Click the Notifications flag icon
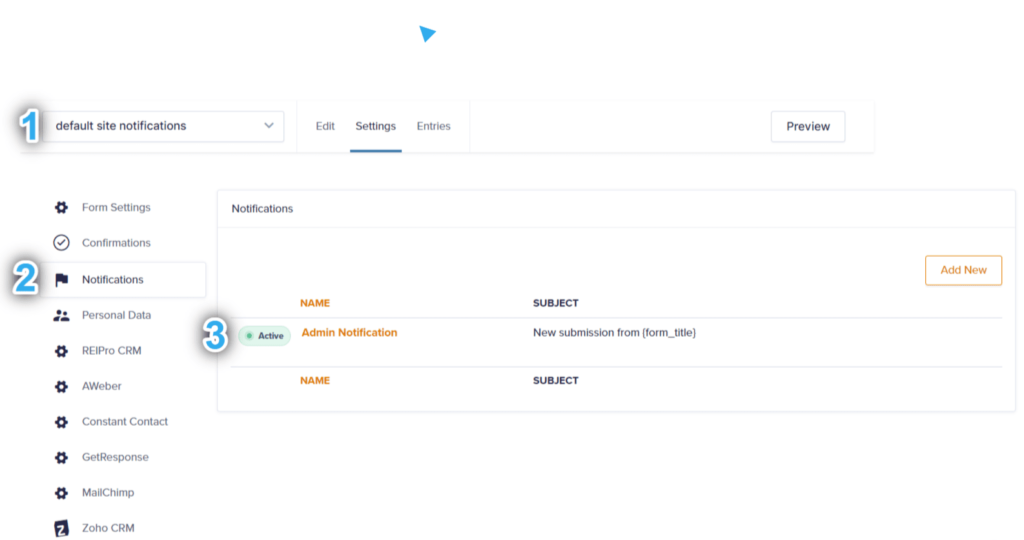The width and height of the screenshot is (1024, 540). (x=61, y=280)
